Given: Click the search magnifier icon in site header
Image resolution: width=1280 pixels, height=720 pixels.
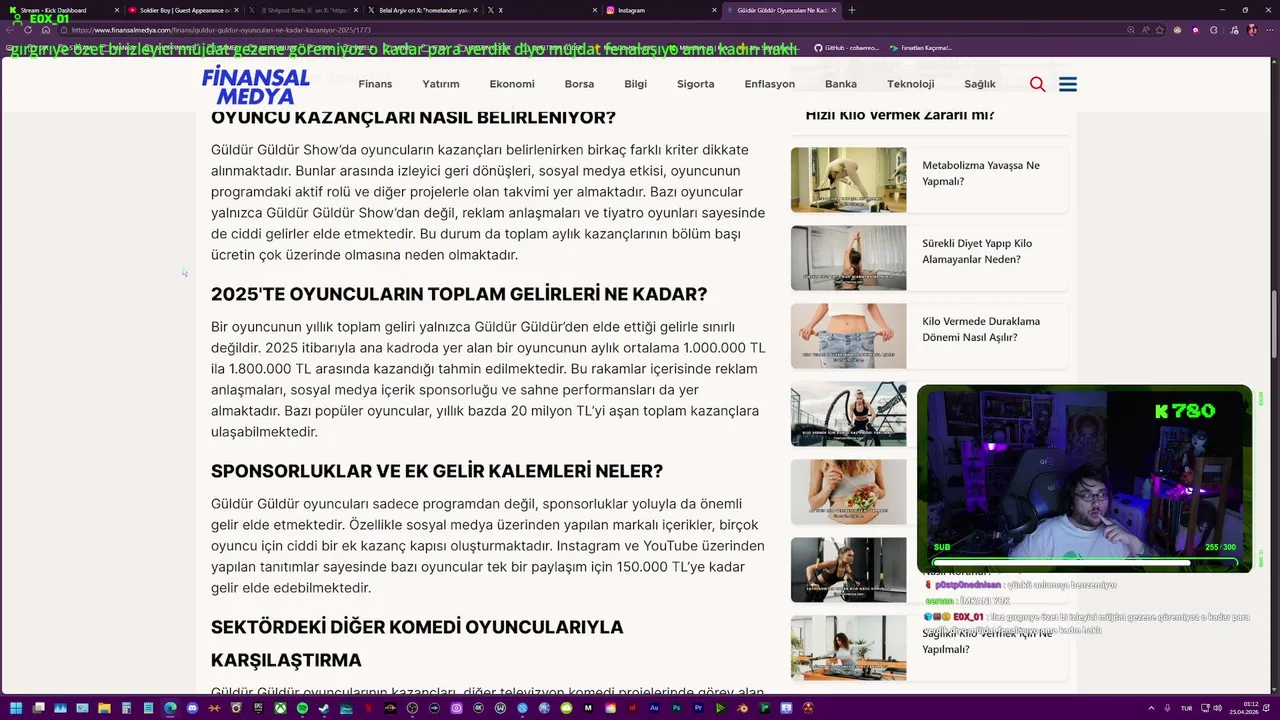Looking at the screenshot, I should [x=1037, y=84].
